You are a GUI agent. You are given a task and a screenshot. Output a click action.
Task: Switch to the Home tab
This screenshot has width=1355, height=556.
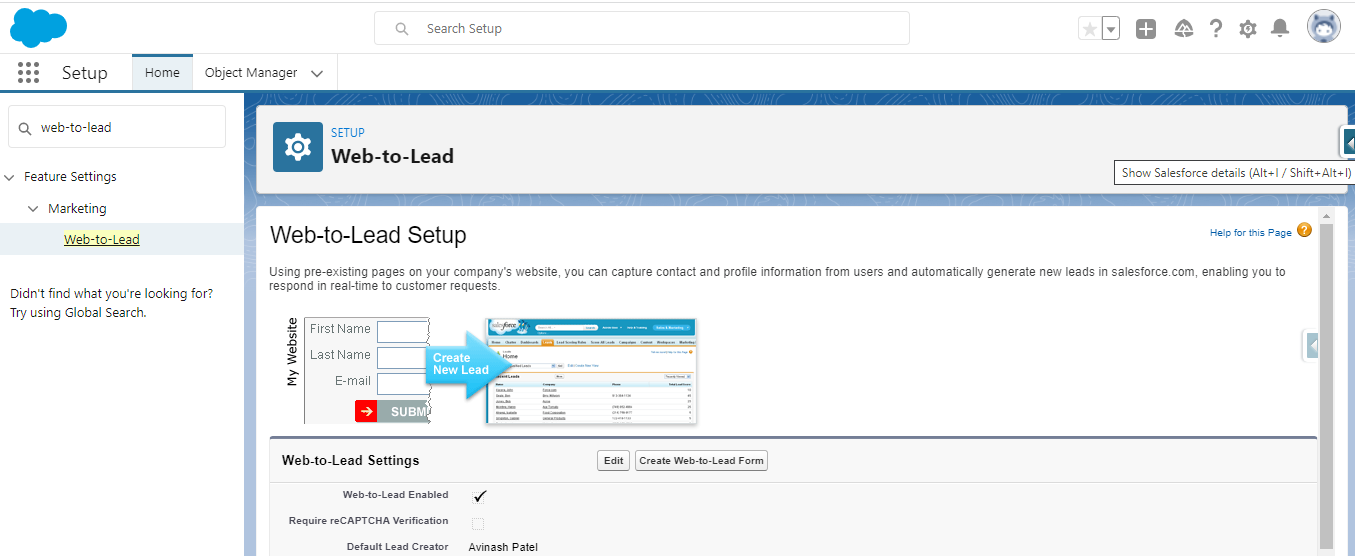(162, 73)
